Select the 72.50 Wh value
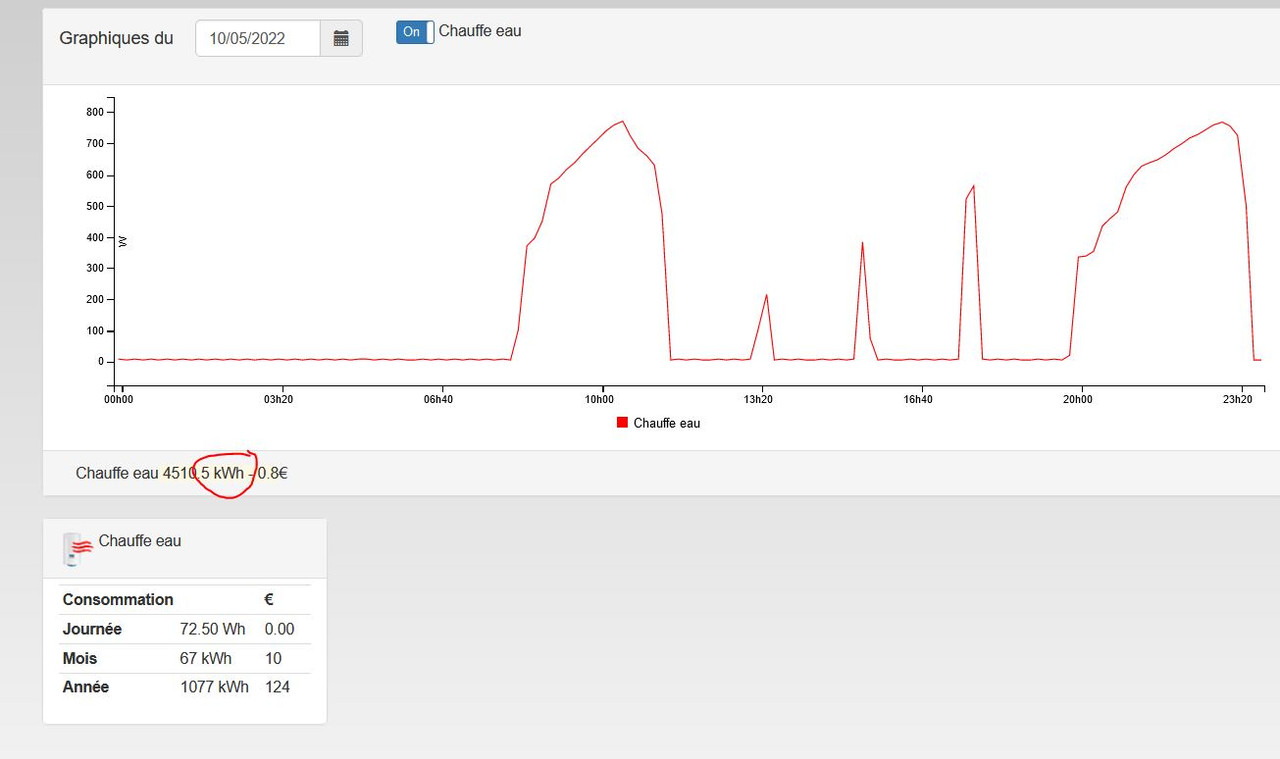Viewport: 1280px width, 759px height. [x=213, y=629]
